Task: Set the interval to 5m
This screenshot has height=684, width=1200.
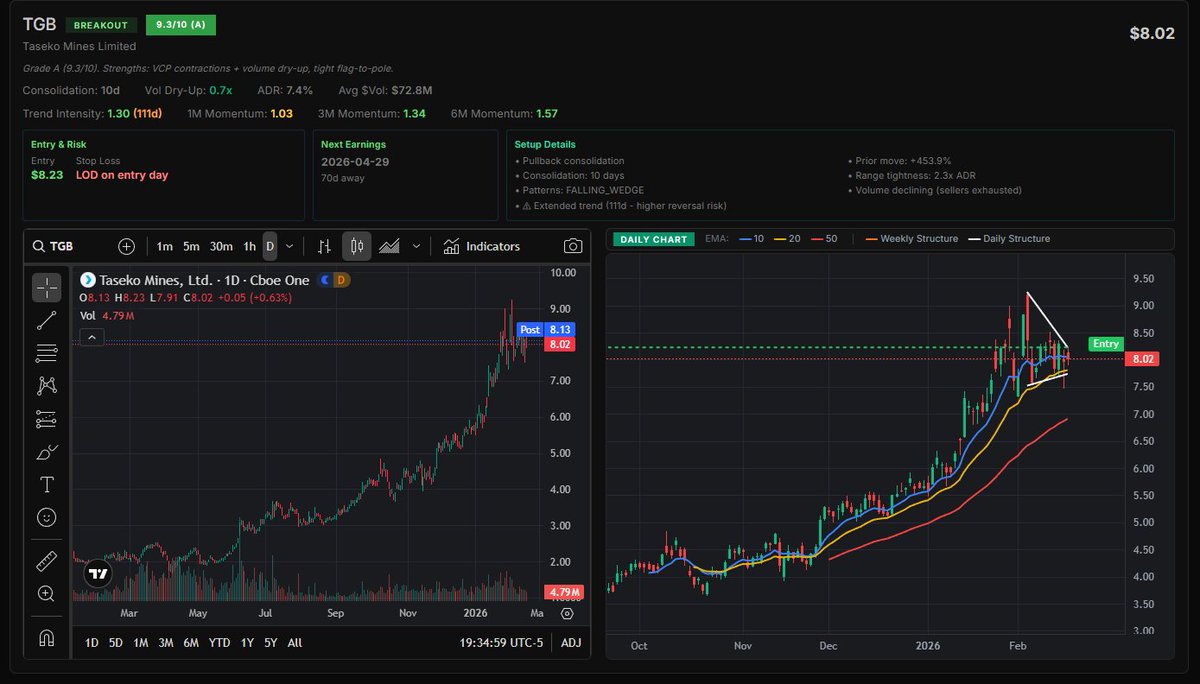Action: click(191, 246)
